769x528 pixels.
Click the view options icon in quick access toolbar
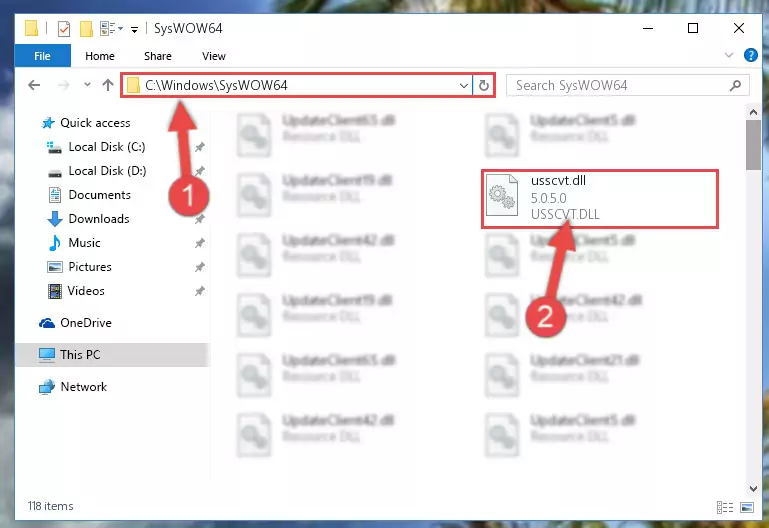coord(111,28)
